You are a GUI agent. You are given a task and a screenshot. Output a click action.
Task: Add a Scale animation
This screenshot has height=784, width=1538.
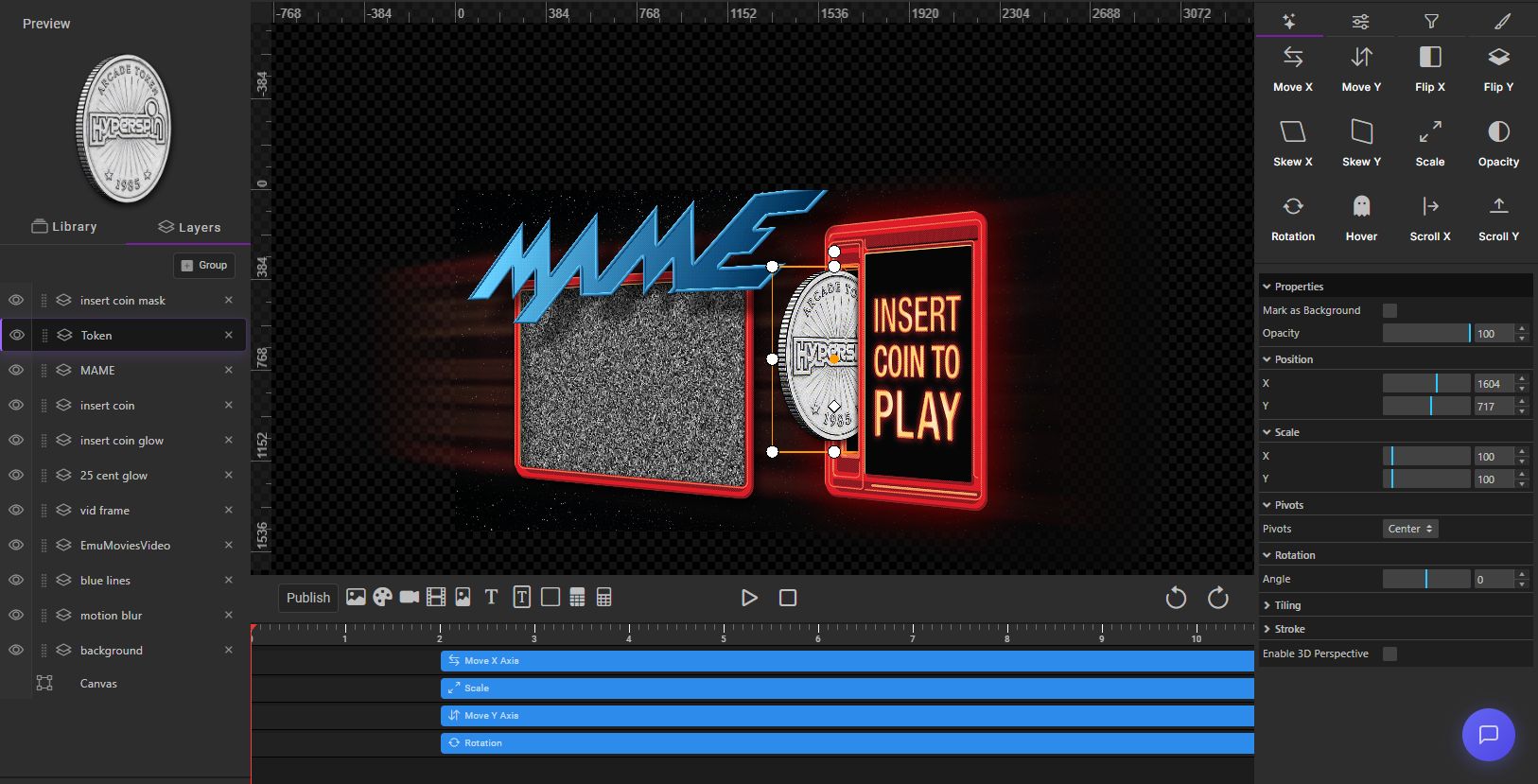[1430, 144]
